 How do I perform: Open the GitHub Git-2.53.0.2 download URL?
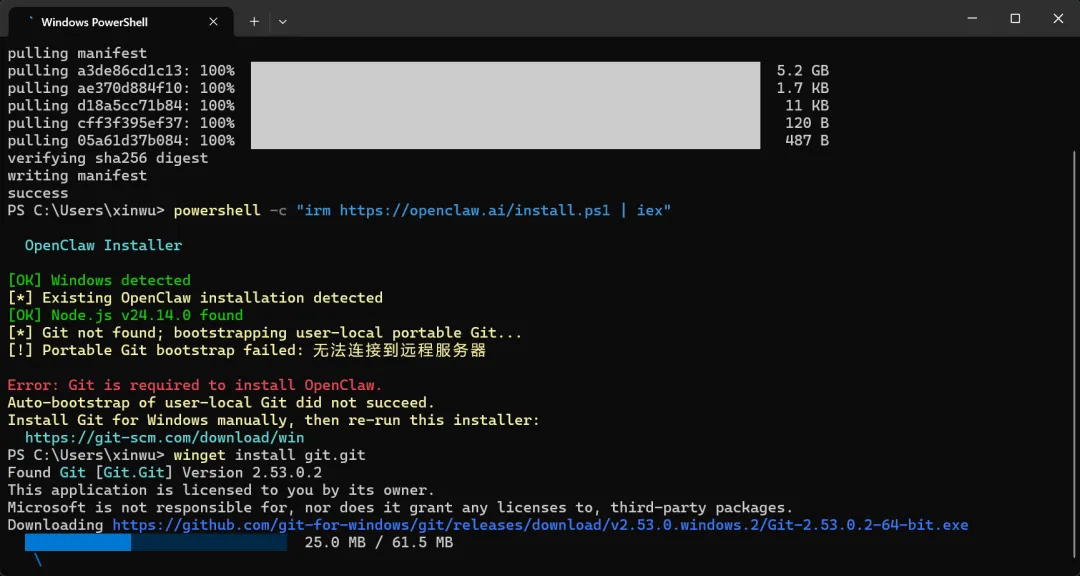pos(540,525)
